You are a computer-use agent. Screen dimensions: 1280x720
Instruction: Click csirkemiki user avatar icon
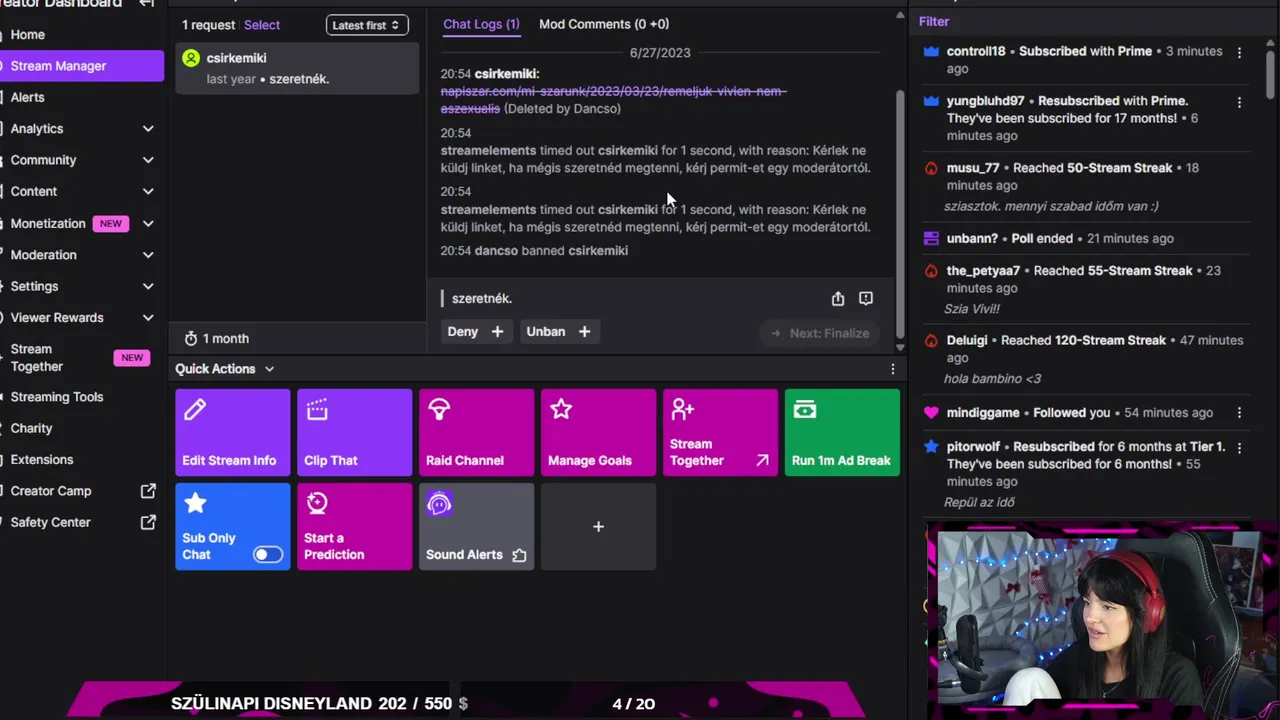(x=191, y=58)
